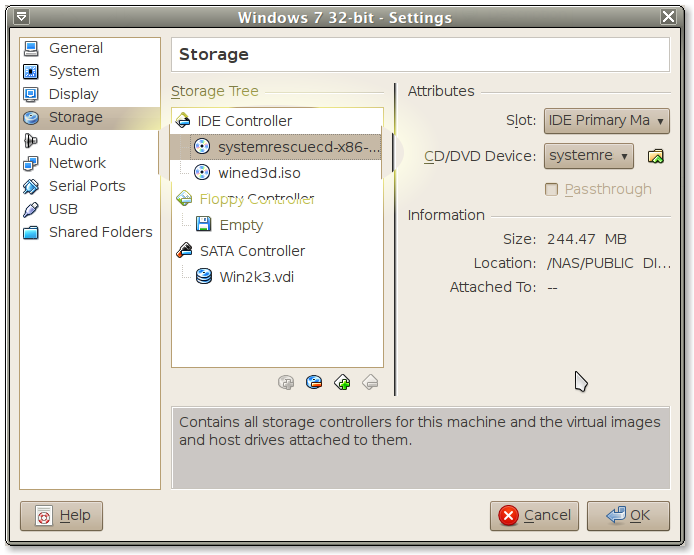Switch to the Network settings category
Image resolution: width=694 pixels, height=555 pixels.
(x=77, y=163)
